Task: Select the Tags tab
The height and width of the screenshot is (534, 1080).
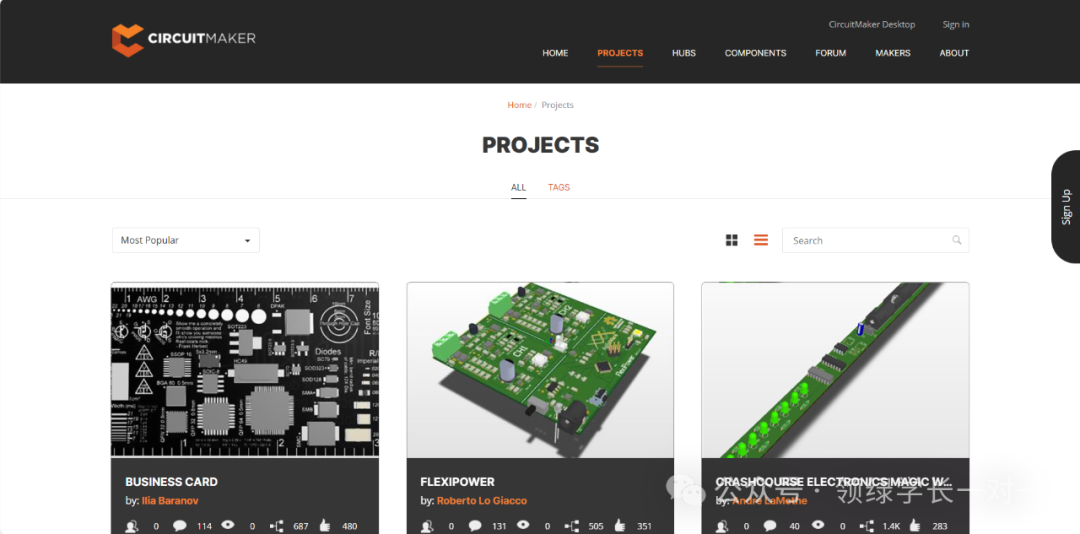Action: (559, 187)
